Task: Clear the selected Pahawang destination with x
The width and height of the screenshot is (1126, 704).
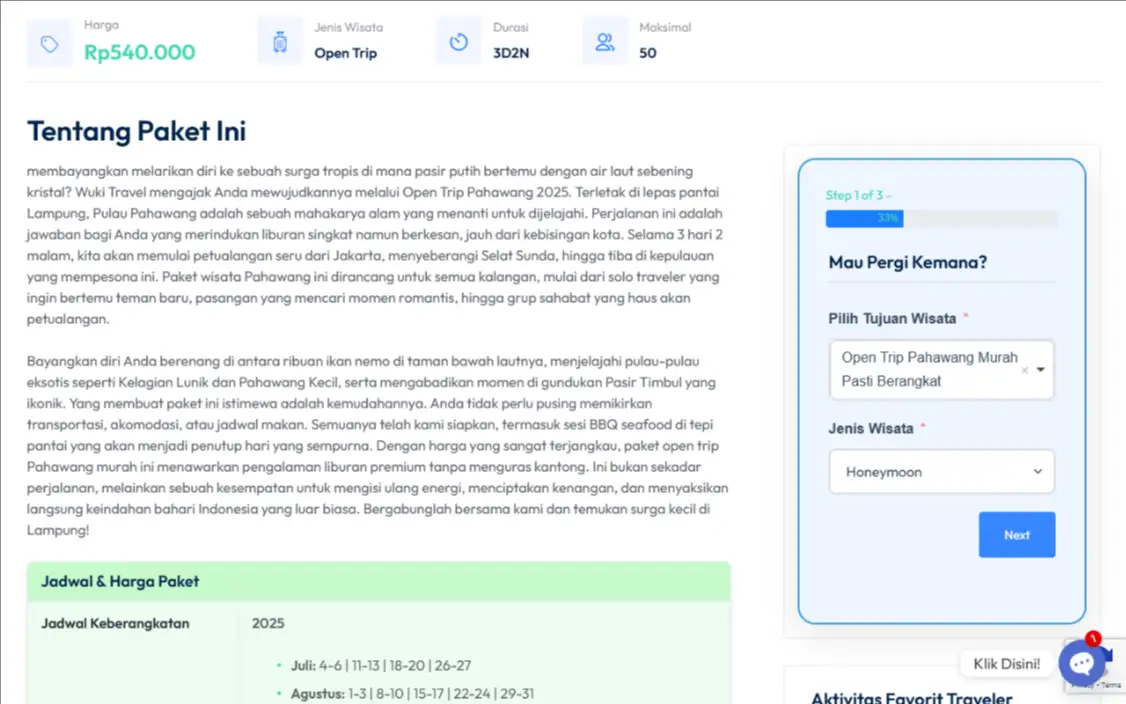Action: [x=1024, y=370]
